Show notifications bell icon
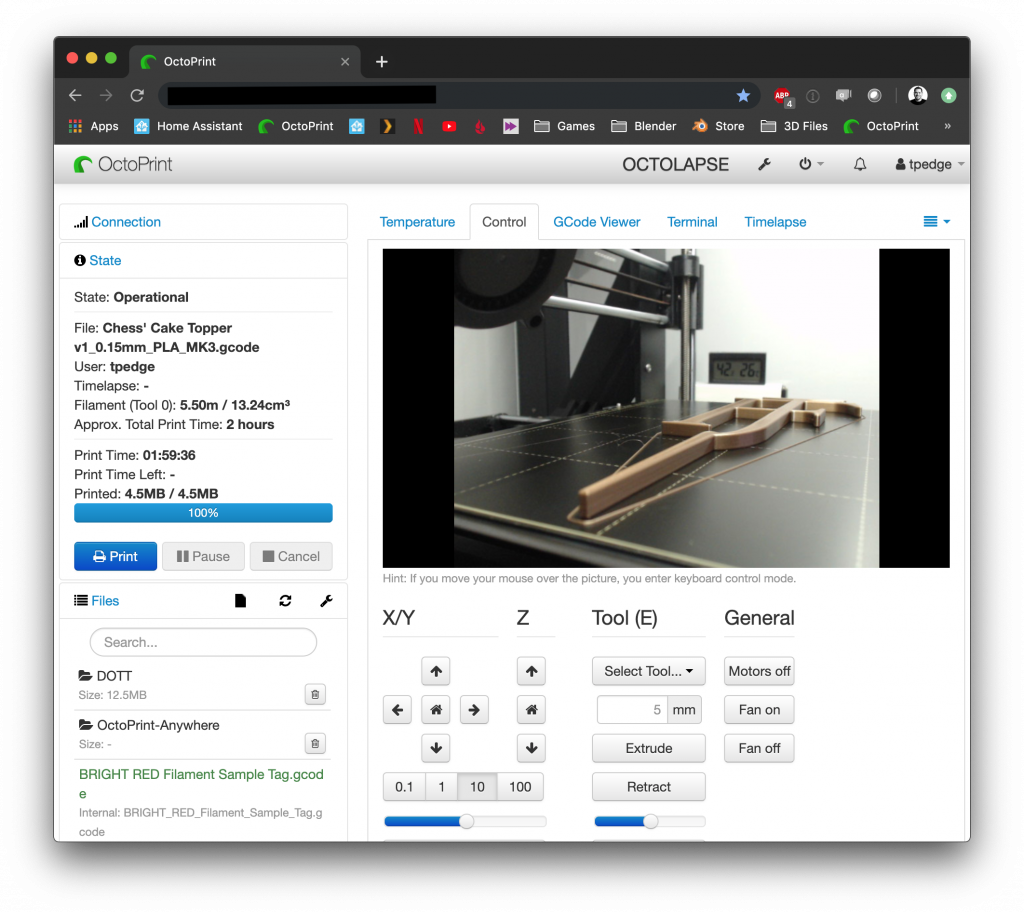The image size is (1024, 913). [x=860, y=165]
